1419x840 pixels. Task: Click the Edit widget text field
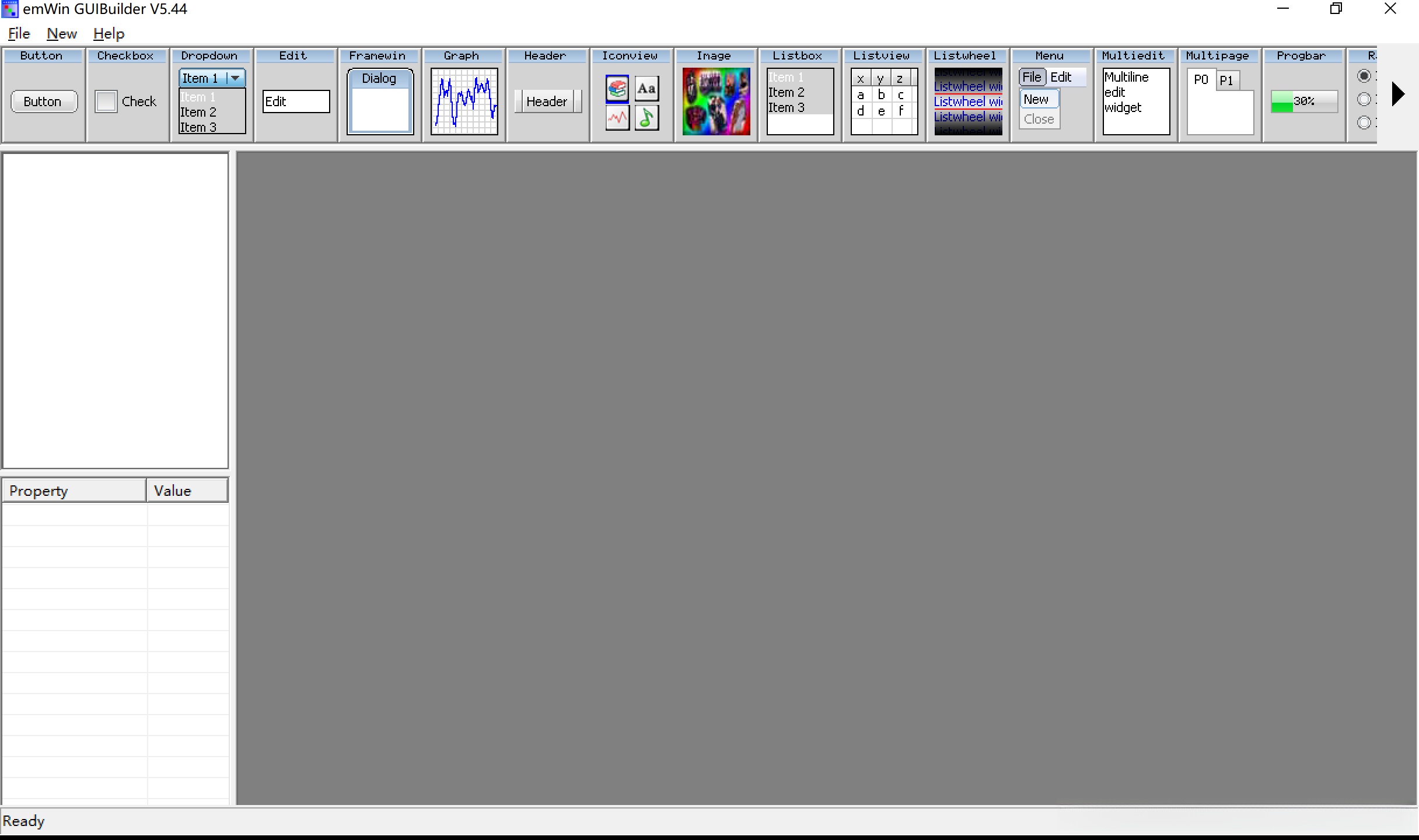point(296,101)
